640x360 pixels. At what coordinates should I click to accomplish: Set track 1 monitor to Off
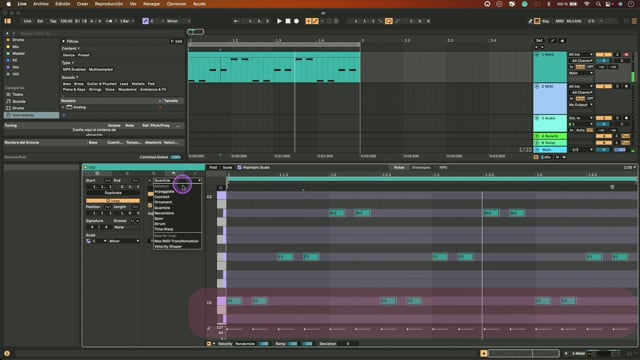click(590, 67)
